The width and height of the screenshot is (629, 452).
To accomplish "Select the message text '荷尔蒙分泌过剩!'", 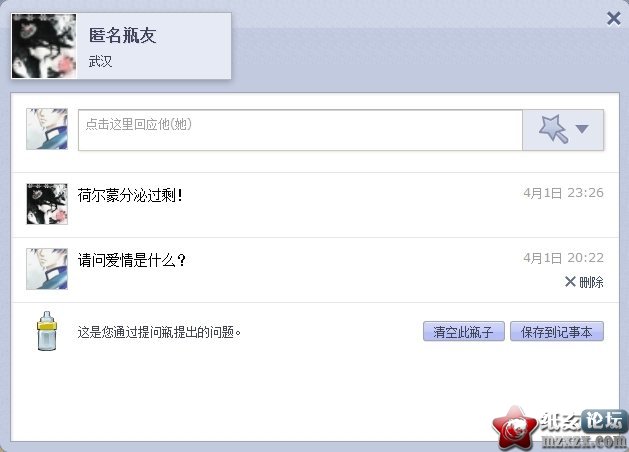I will 130,196.
